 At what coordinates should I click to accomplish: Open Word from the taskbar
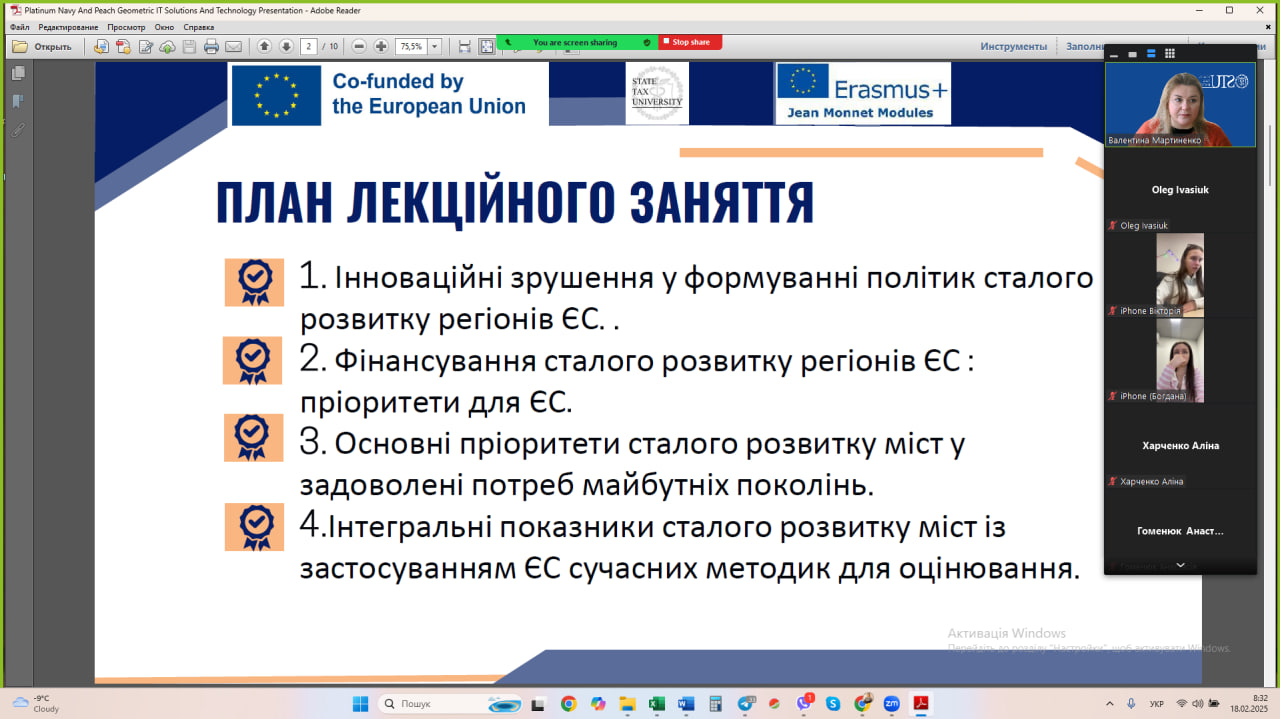pos(686,704)
